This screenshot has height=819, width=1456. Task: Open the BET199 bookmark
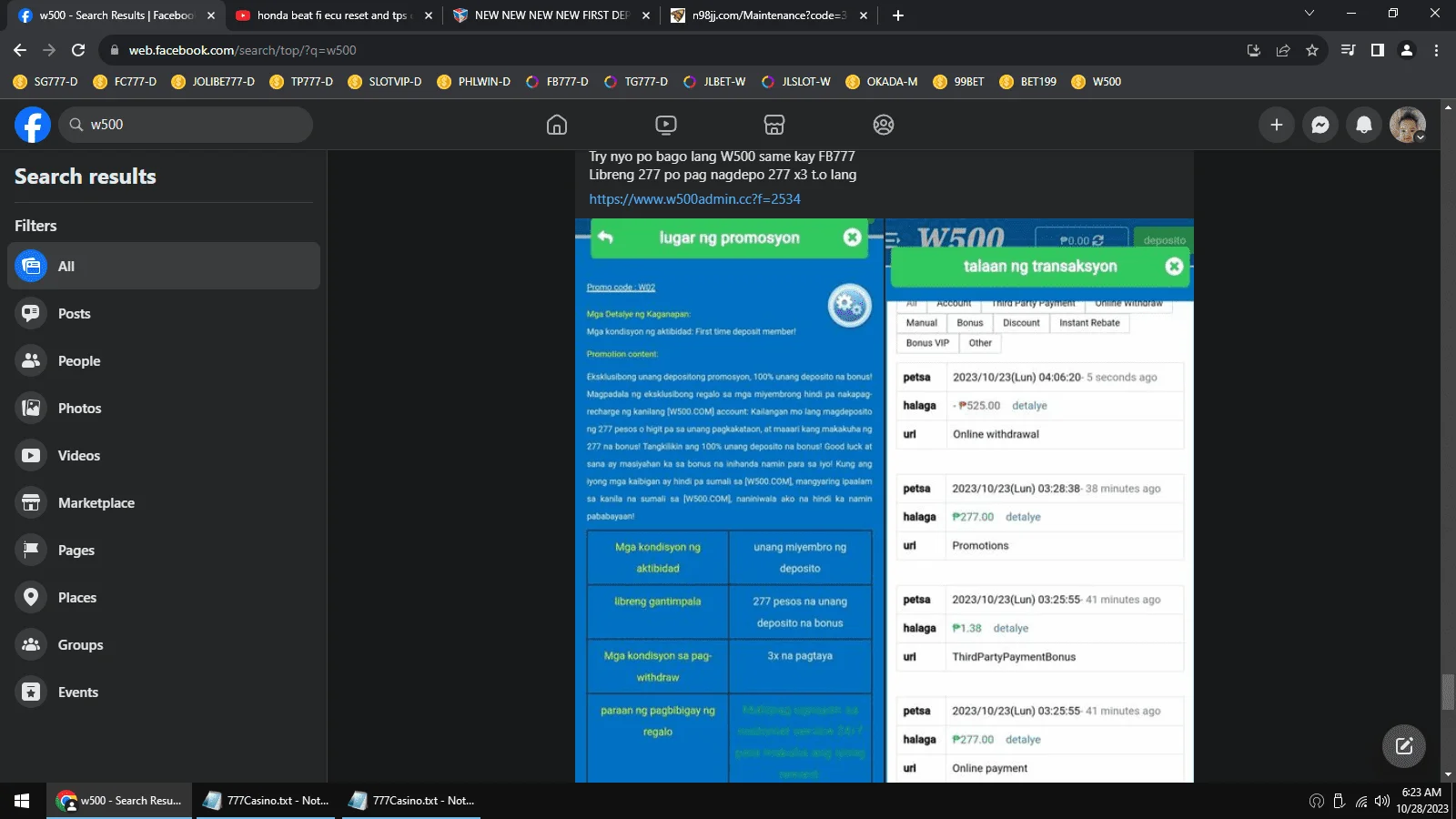pyautogui.click(x=1027, y=82)
